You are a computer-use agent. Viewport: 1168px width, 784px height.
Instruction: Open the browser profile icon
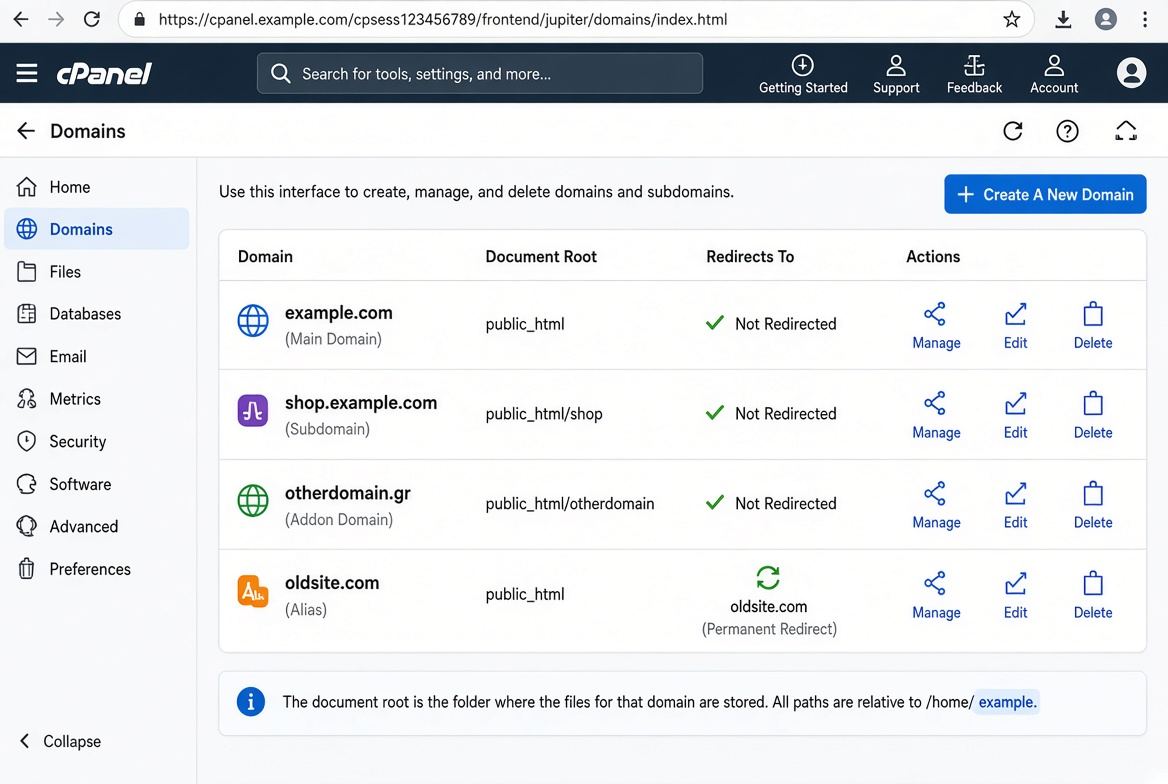point(1105,19)
